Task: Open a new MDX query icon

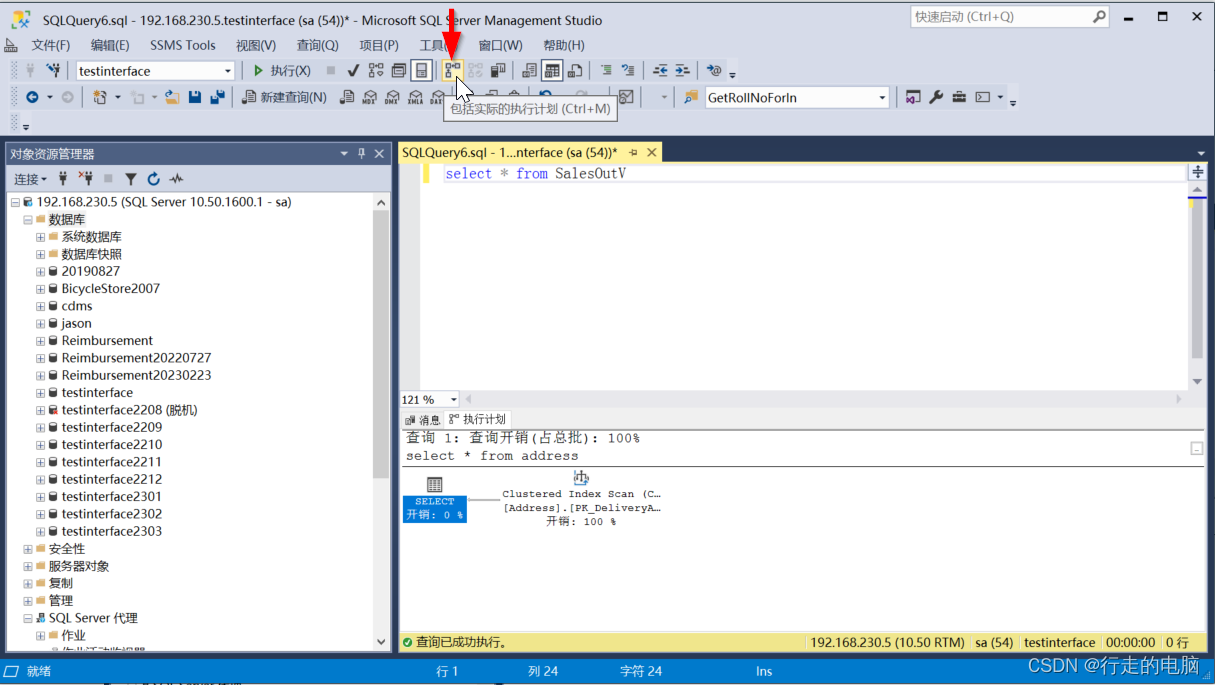Action: click(369, 97)
